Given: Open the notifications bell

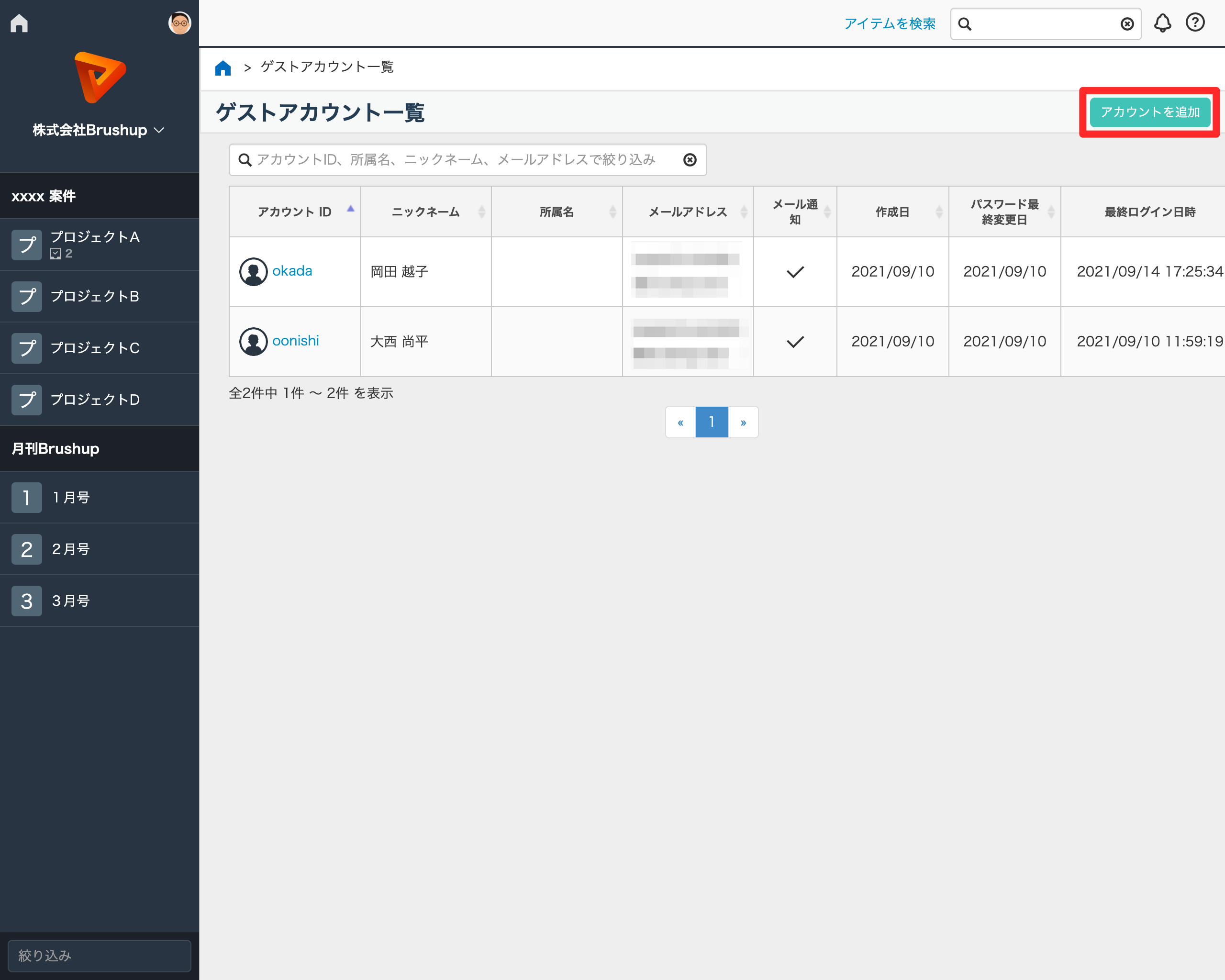Looking at the screenshot, I should click(1162, 23).
